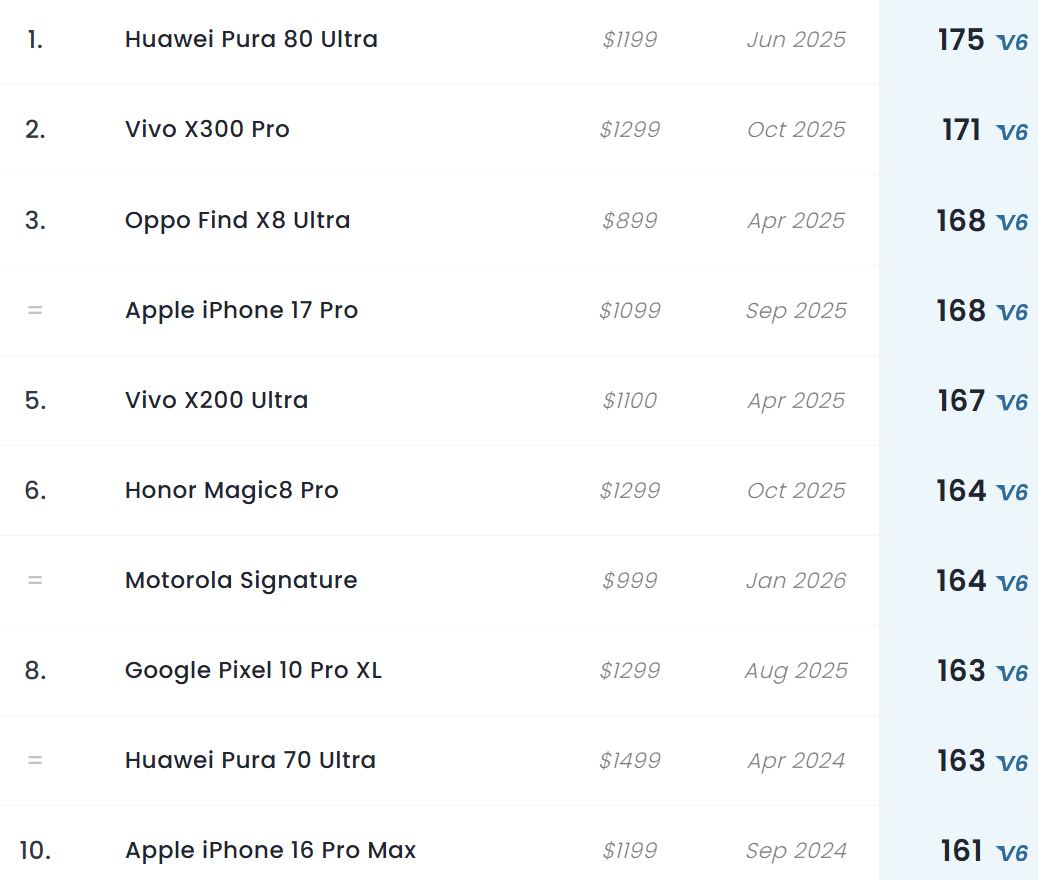Click the V6 badge for Motorola Signature
1038x880 pixels.
coord(1012,582)
